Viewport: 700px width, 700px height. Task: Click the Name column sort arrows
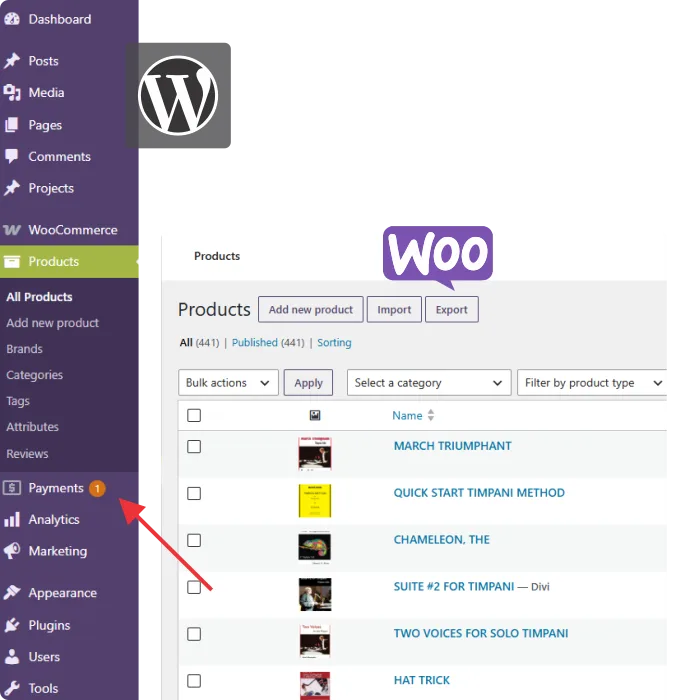pyautogui.click(x=431, y=415)
